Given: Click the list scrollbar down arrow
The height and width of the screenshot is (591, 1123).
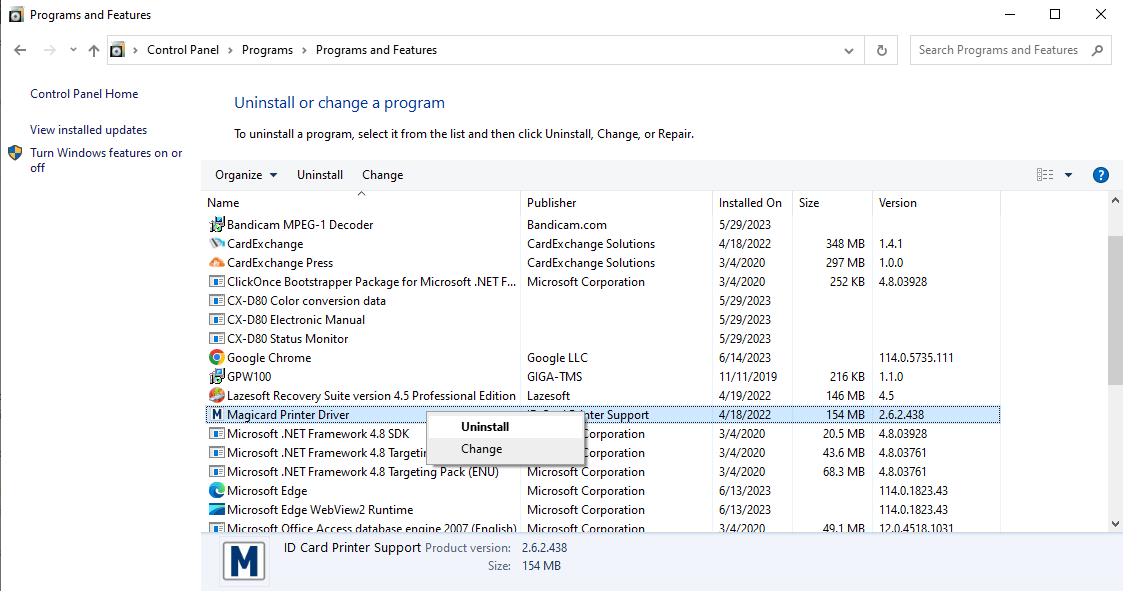Looking at the screenshot, I should [1115, 524].
